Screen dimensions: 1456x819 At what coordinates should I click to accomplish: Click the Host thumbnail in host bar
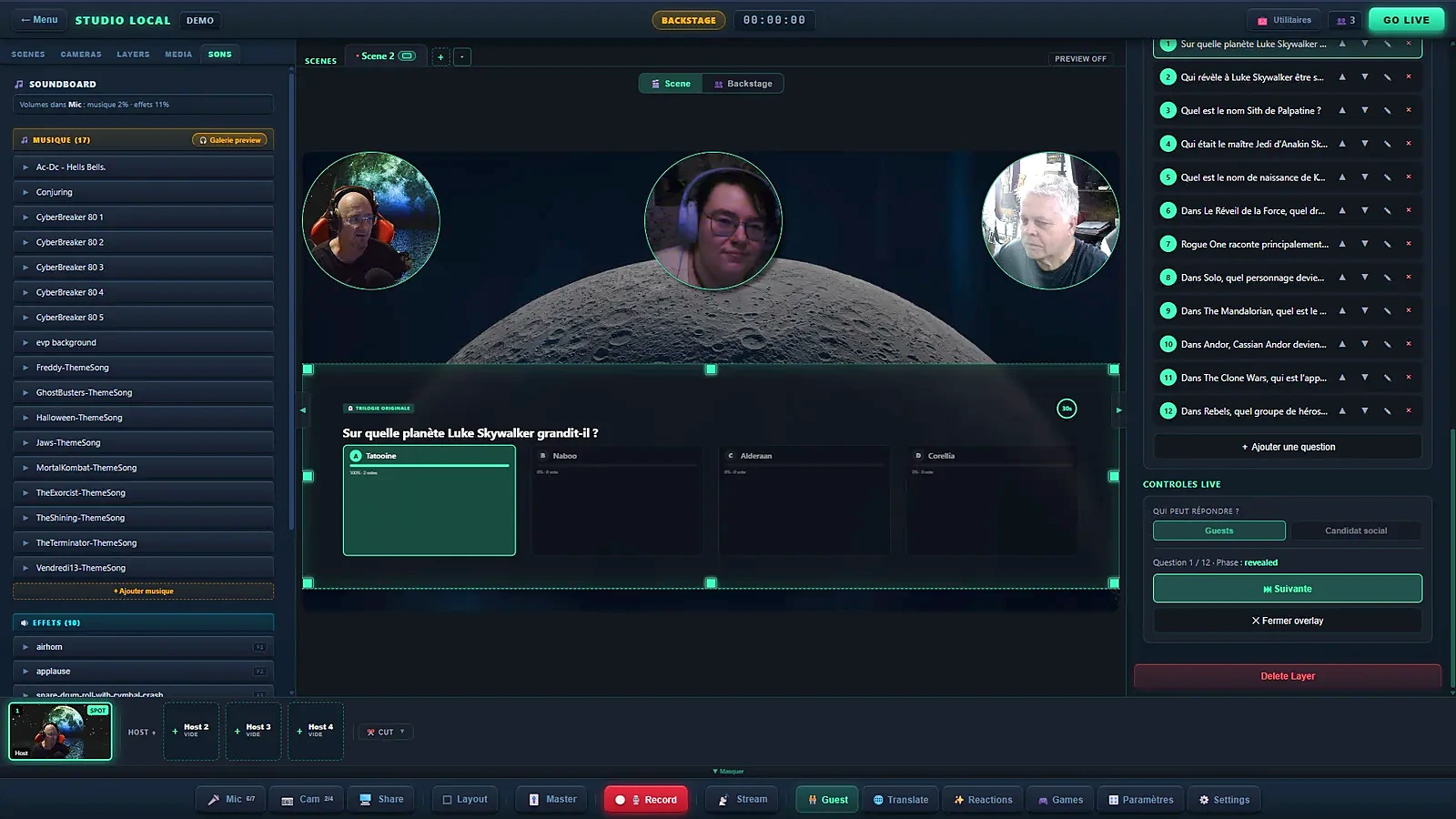[60, 731]
